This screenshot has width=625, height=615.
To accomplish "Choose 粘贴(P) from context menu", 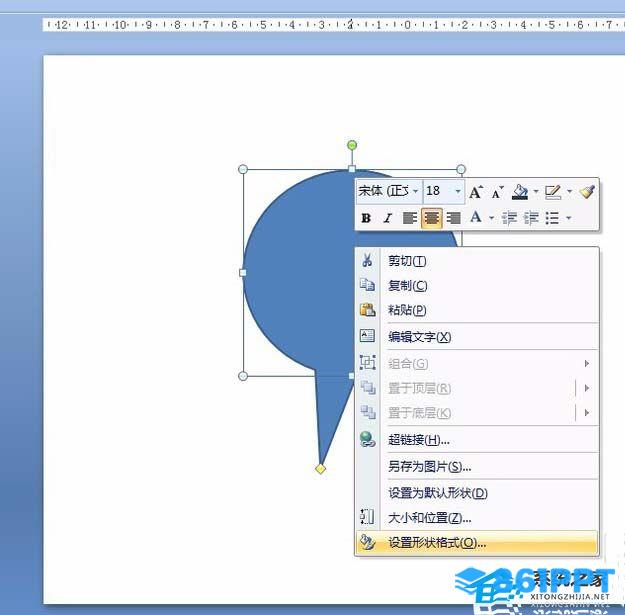I will click(x=477, y=310).
